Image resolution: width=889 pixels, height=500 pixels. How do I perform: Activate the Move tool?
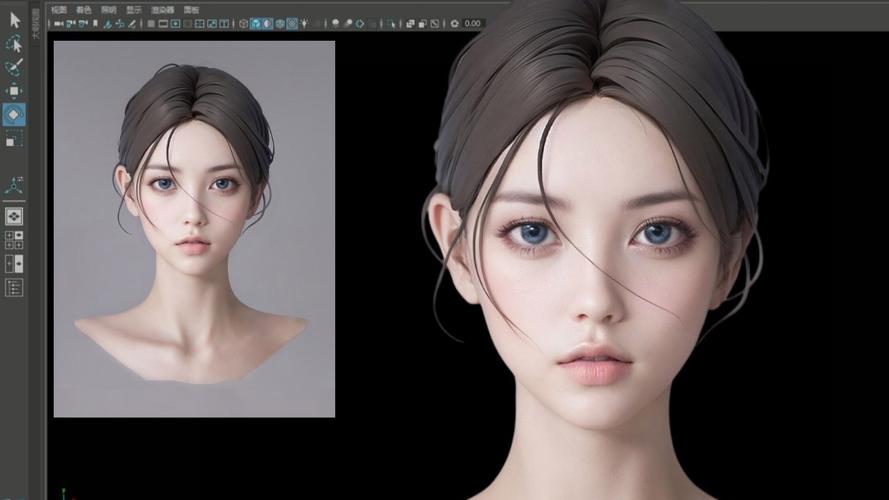(x=14, y=91)
